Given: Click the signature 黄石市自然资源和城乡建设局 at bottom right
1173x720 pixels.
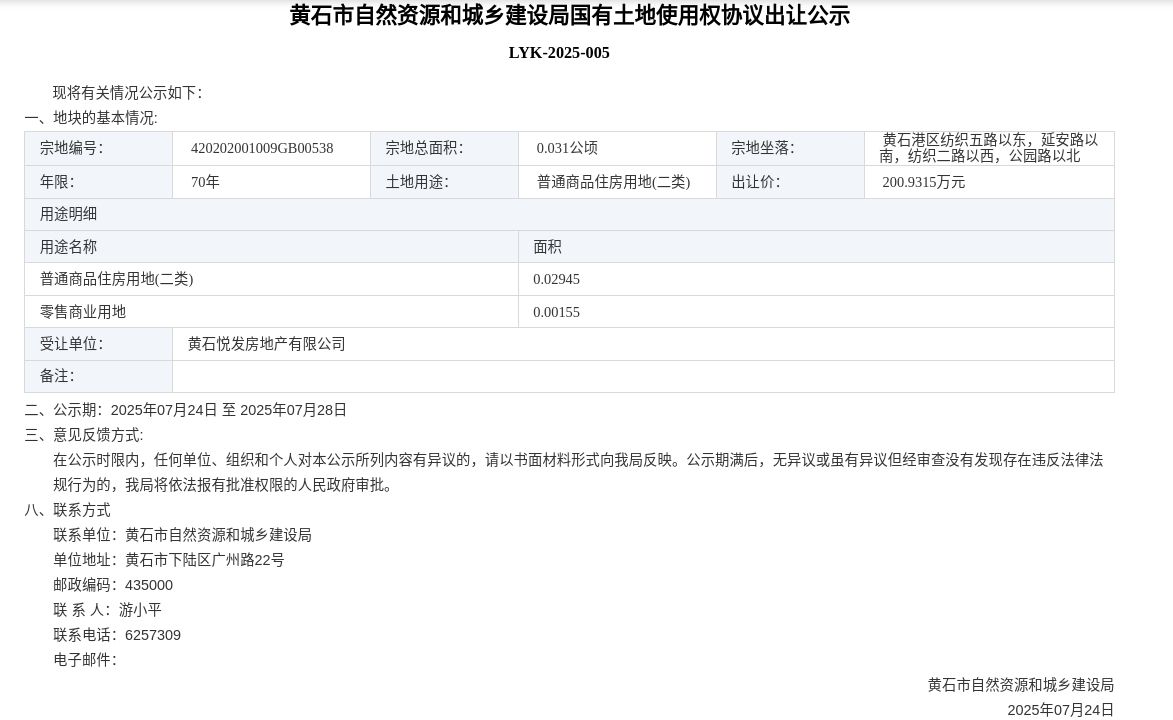Looking at the screenshot, I should (1020, 685).
